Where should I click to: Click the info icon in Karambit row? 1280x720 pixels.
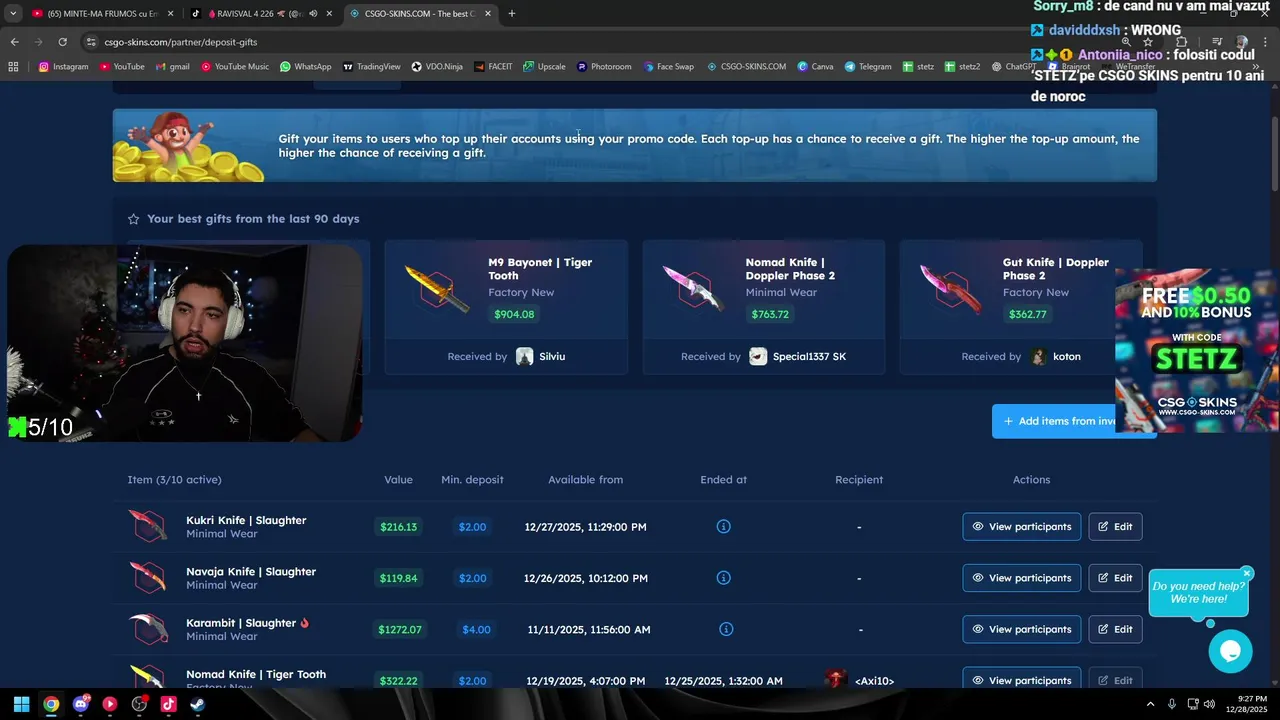point(726,629)
